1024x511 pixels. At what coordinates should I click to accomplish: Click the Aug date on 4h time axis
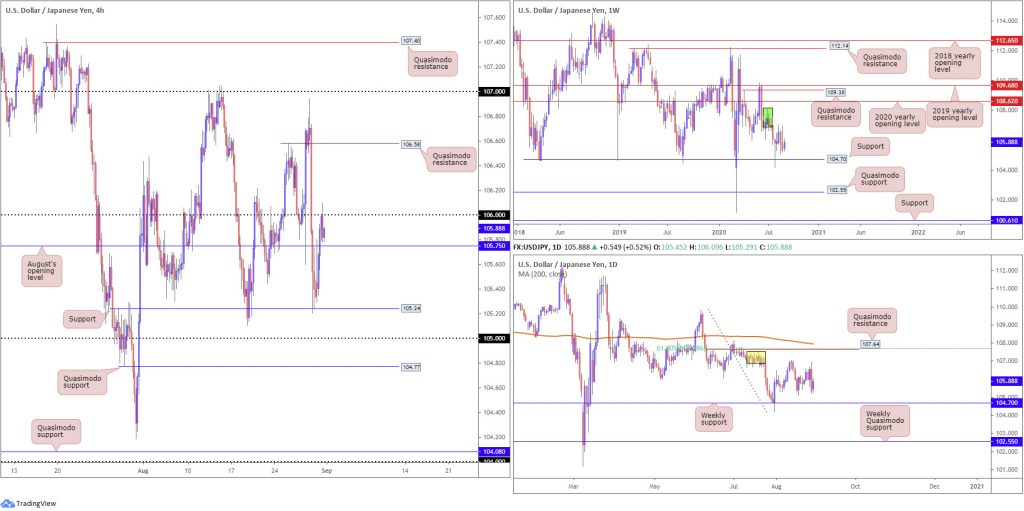coord(142,470)
